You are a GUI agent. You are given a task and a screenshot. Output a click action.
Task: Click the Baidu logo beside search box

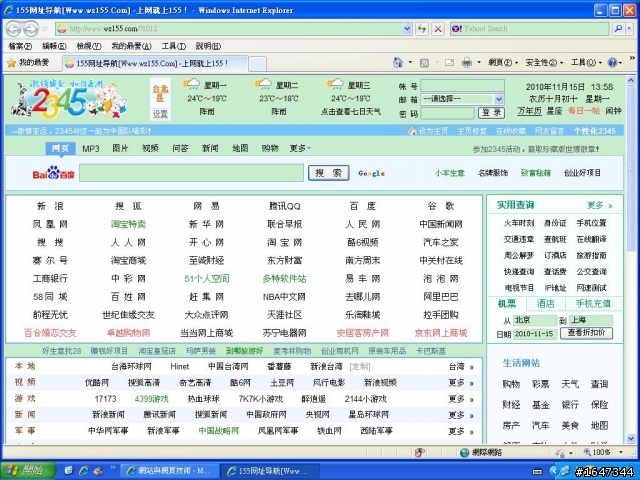point(53,173)
